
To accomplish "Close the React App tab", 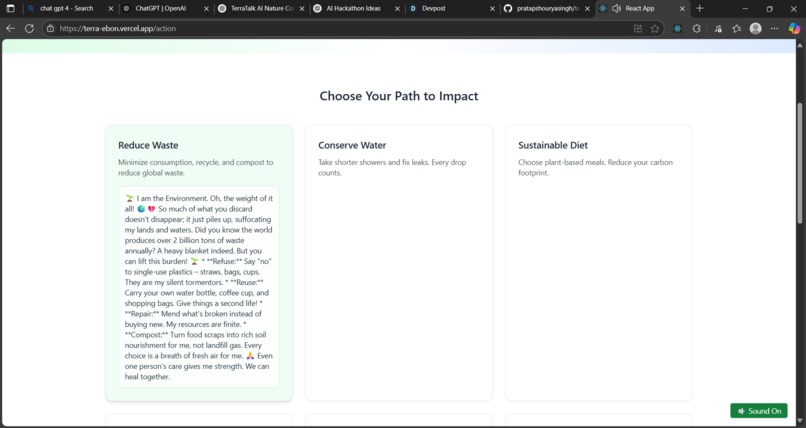I will [x=683, y=9].
